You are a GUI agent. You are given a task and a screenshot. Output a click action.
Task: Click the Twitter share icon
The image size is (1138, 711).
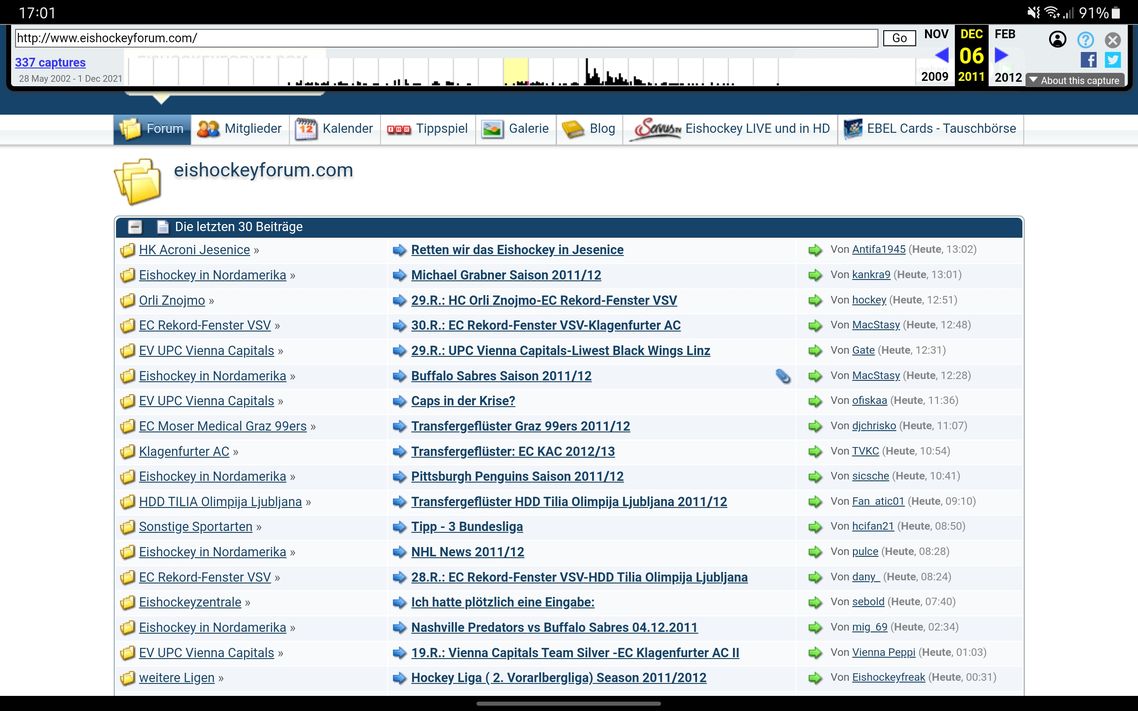[x=1112, y=60]
